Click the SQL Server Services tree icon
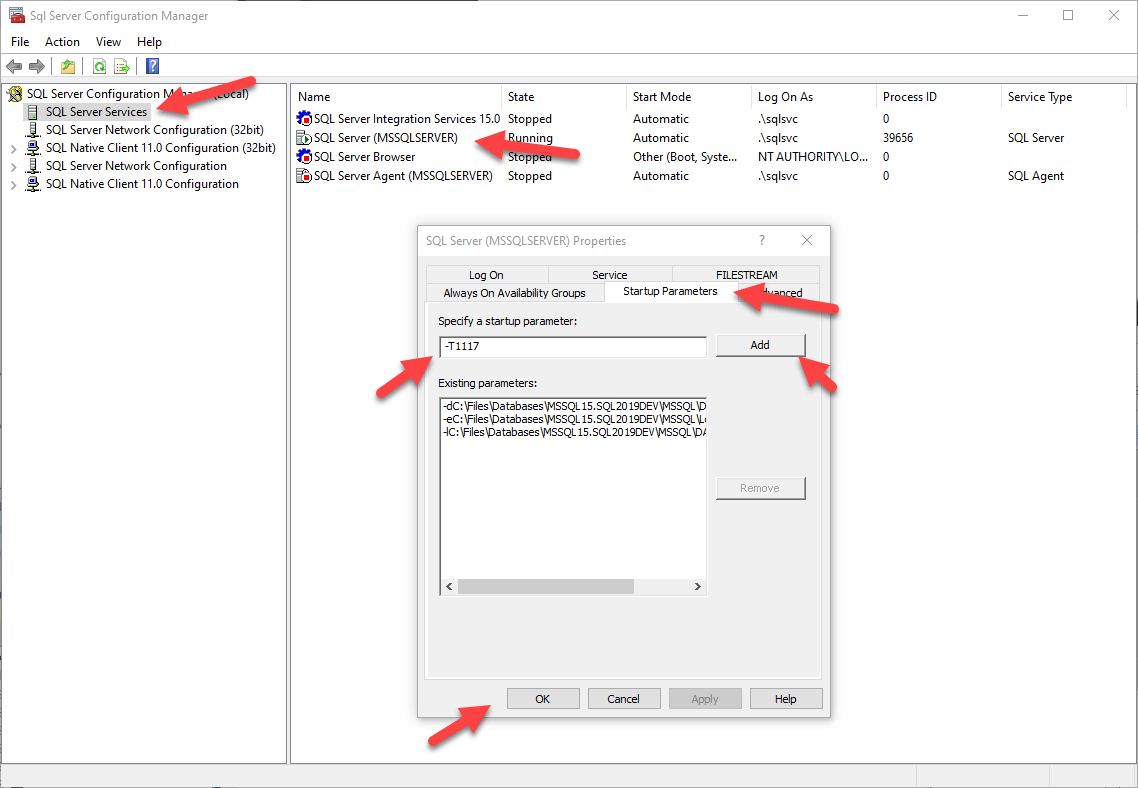The height and width of the screenshot is (788, 1138). 33,112
